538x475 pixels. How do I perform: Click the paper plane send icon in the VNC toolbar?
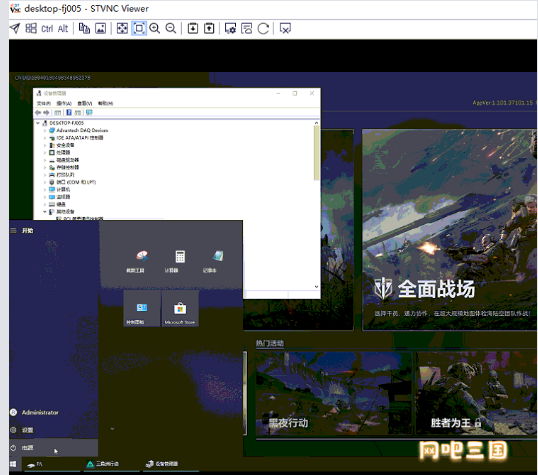(x=15, y=28)
